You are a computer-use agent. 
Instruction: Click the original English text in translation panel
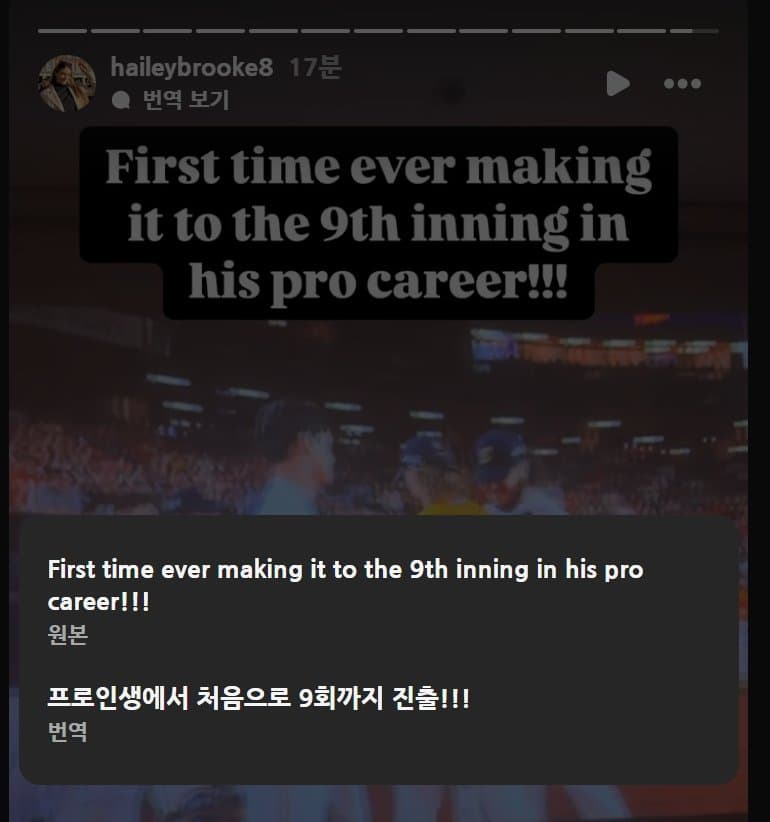point(345,585)
